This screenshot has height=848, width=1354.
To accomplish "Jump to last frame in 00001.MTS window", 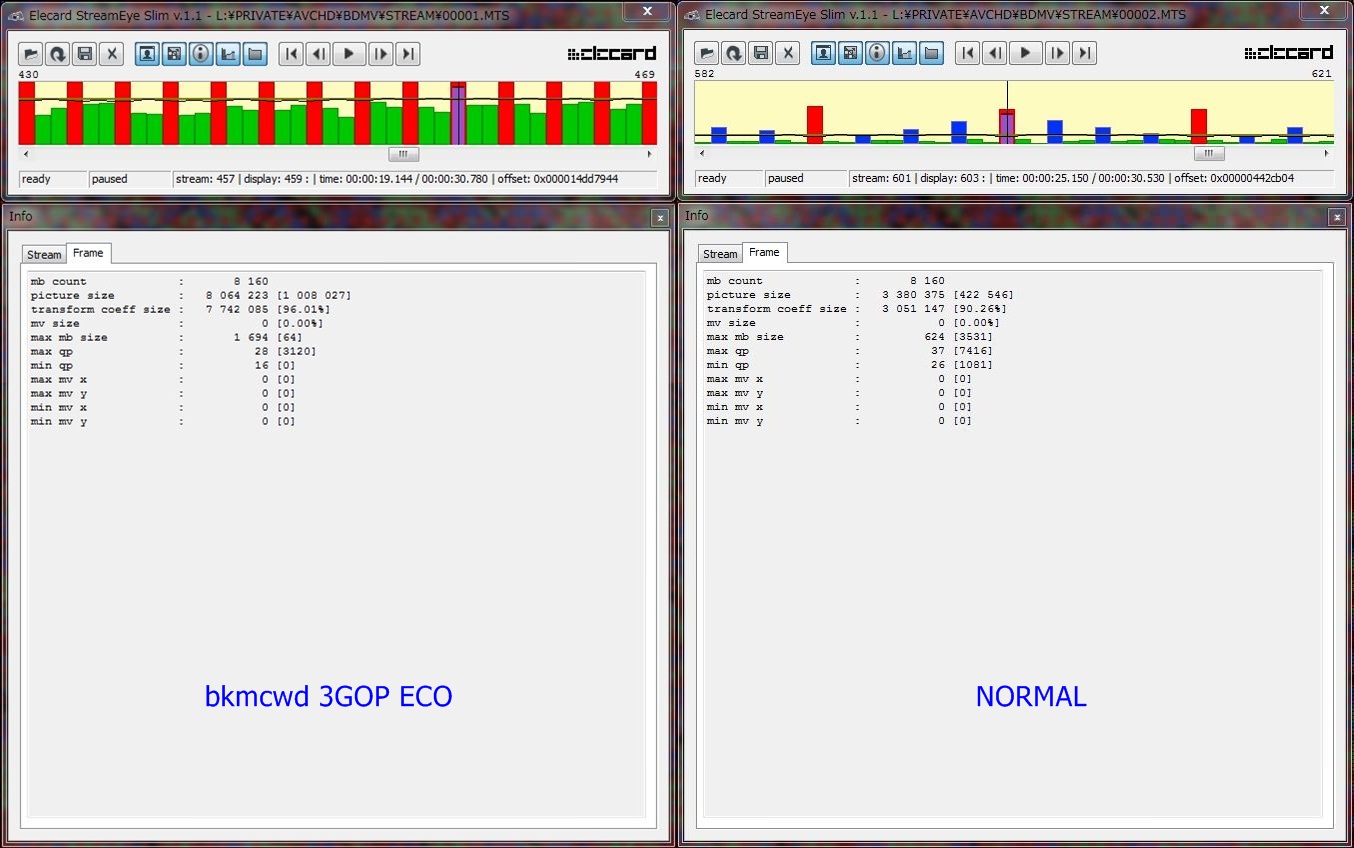I will pyautogui.click(x=407, y=54).
